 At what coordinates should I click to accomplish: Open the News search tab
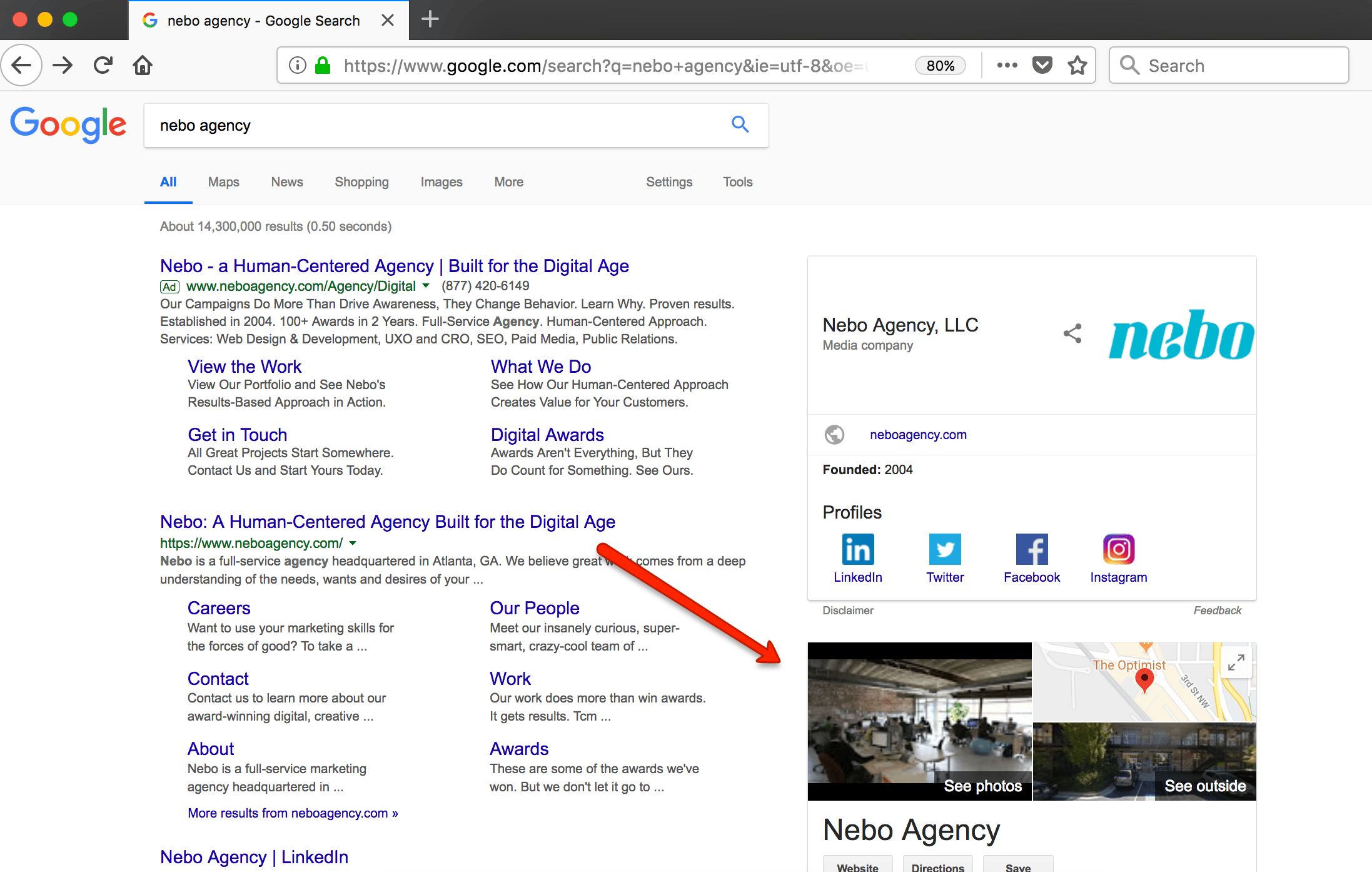pos(286,182)
